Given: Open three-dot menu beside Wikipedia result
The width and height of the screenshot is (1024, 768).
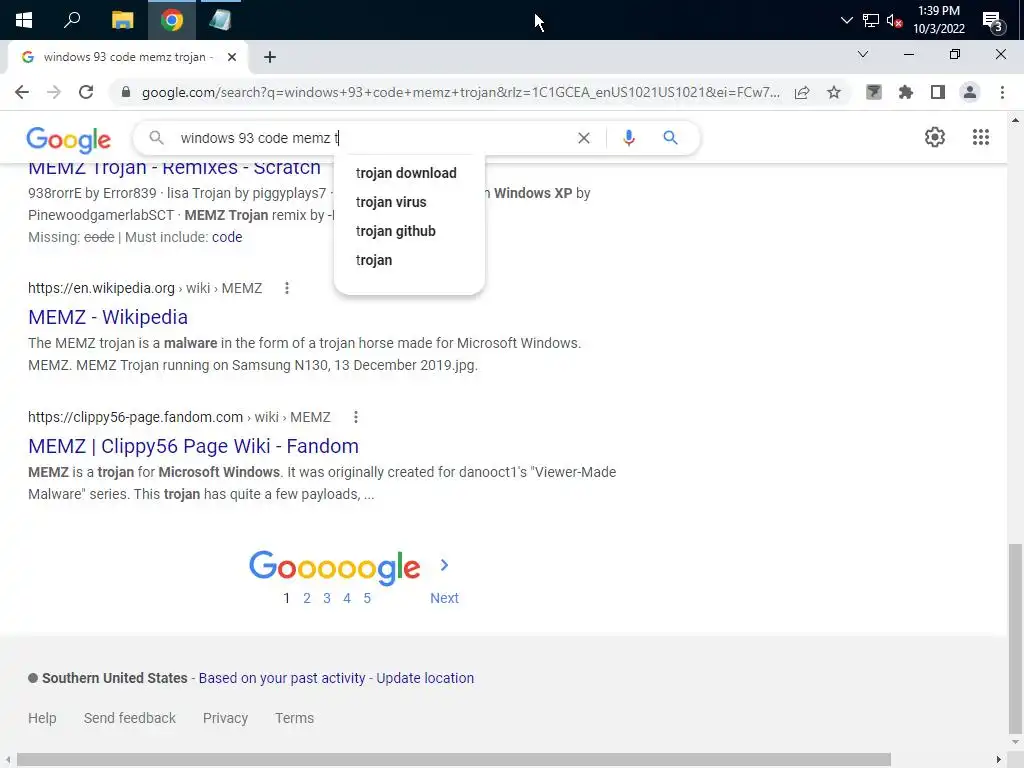Looking at the screenshot, I should 287,288.
